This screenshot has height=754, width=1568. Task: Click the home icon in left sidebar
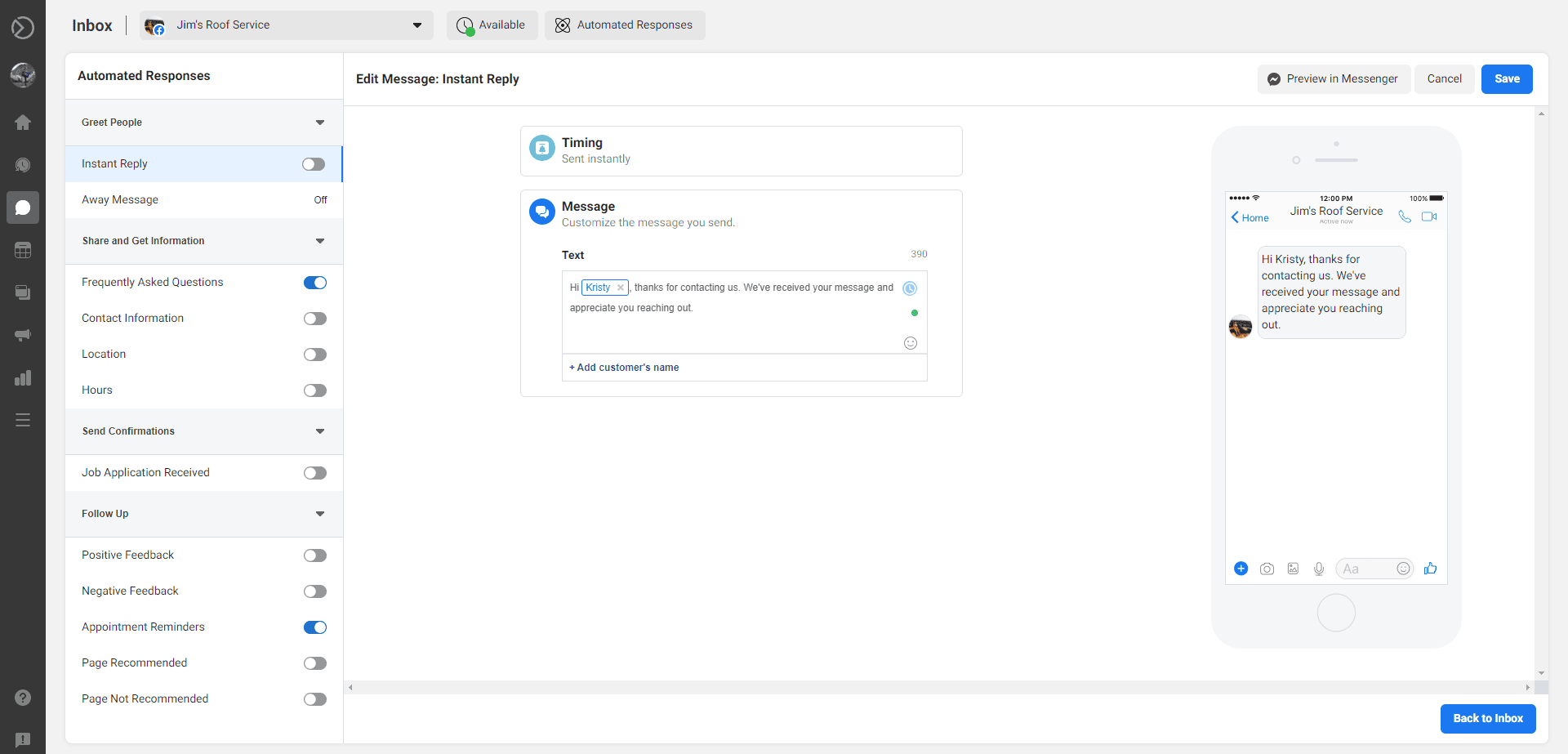tap(23, 123)
